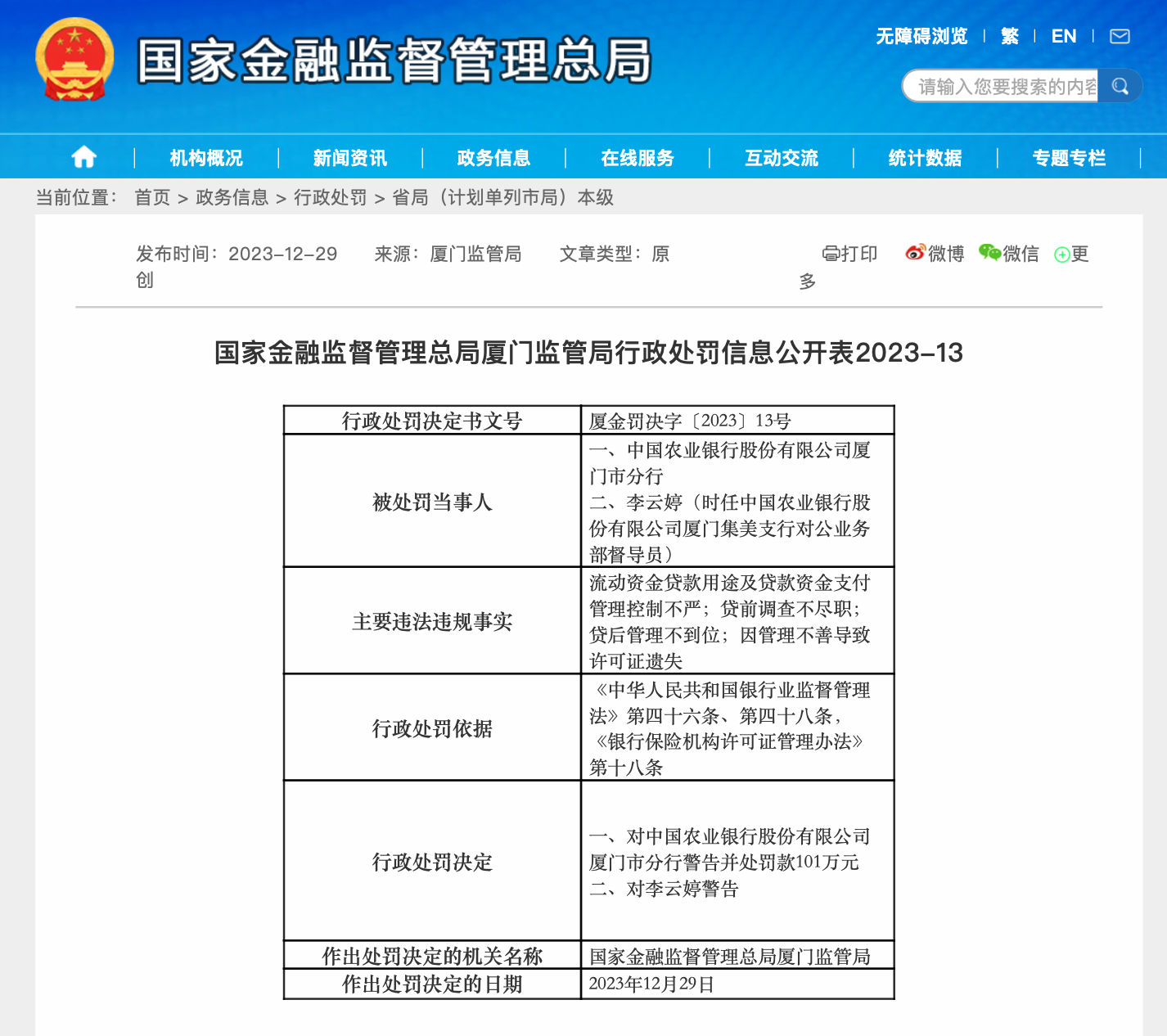Open the 新闻资讯 menu
The height and width of the screenshot is (1036, 1167).
coord(350,158)
